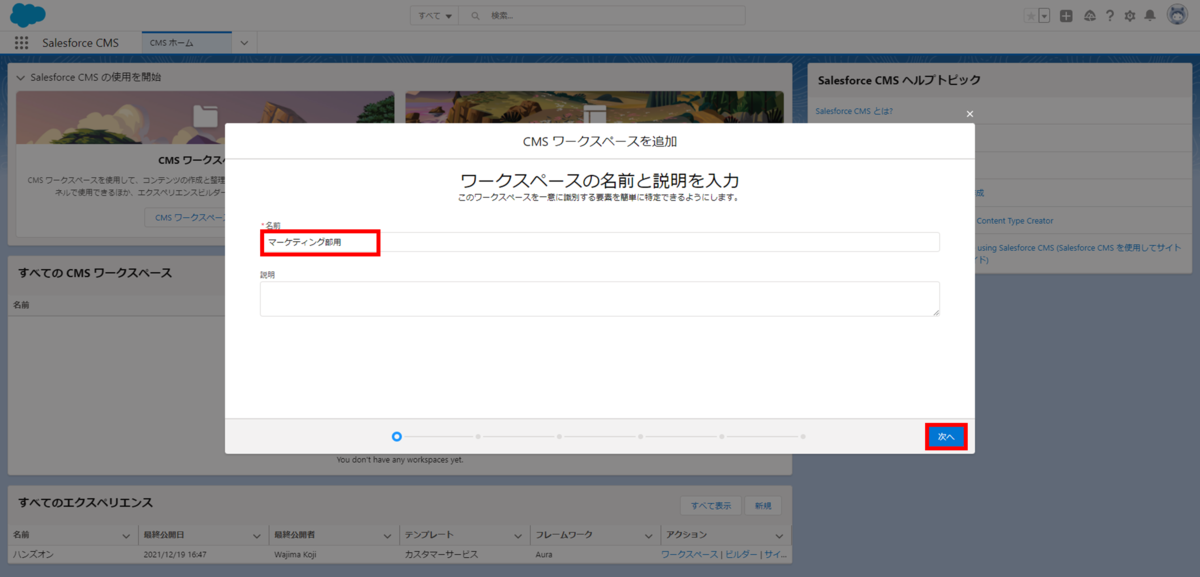Screen dimensions: 1200x577
Task: Open the Content Type Creator help link
Action: pyautogui.click(x=1014, y=221)
